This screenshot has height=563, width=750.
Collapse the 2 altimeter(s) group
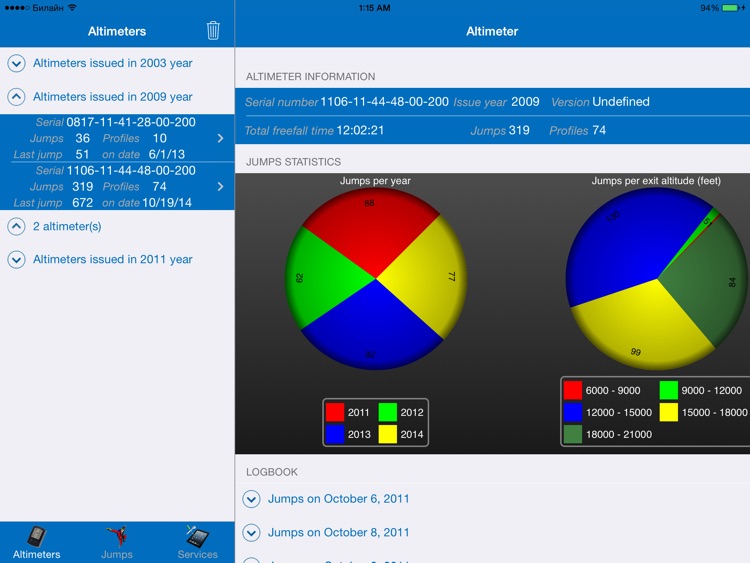pos(16,226)
